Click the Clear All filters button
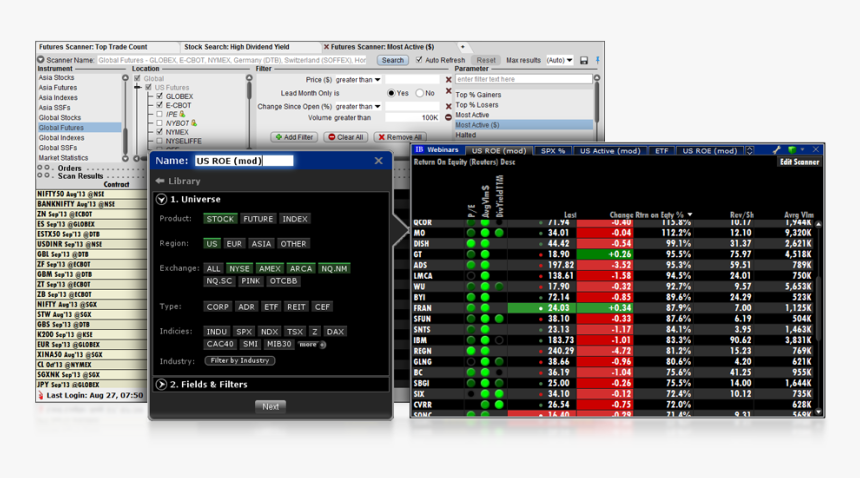This screenshot has width=860, height=478. click(346, 137)
